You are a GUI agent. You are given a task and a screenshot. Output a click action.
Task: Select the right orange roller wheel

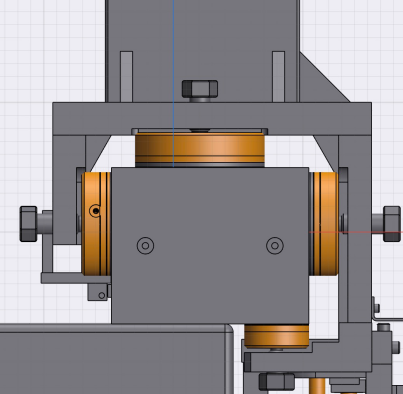click(324, 224)
